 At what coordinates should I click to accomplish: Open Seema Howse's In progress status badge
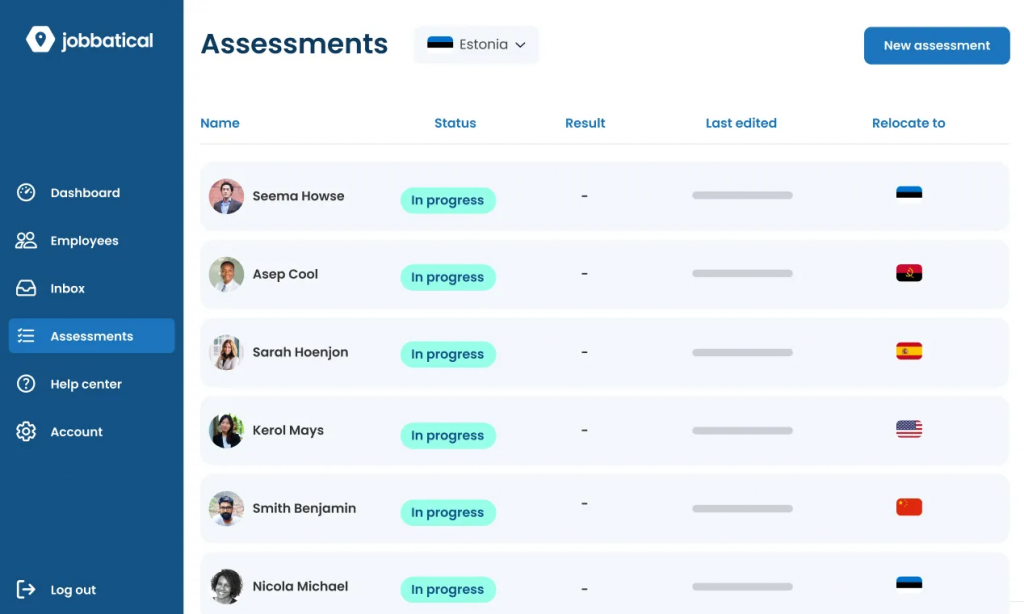coord(447,200)
